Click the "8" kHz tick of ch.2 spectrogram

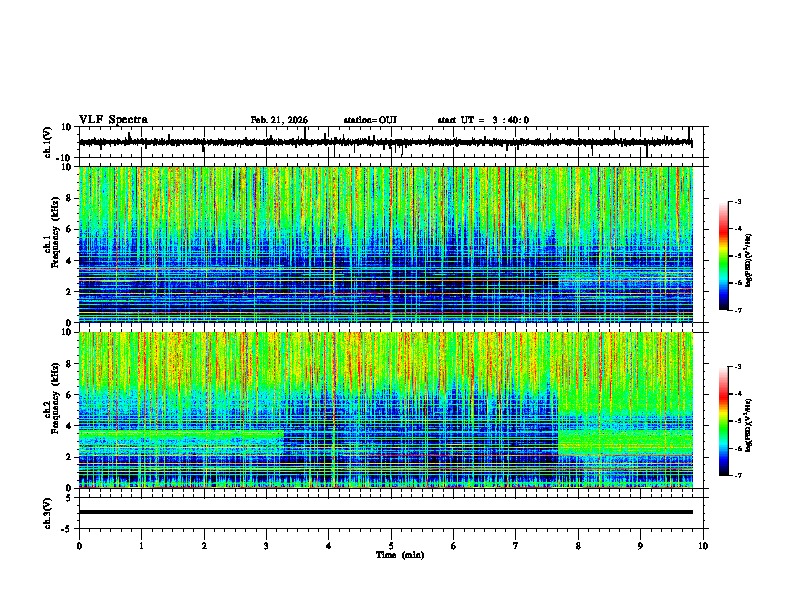click(70, 364)
